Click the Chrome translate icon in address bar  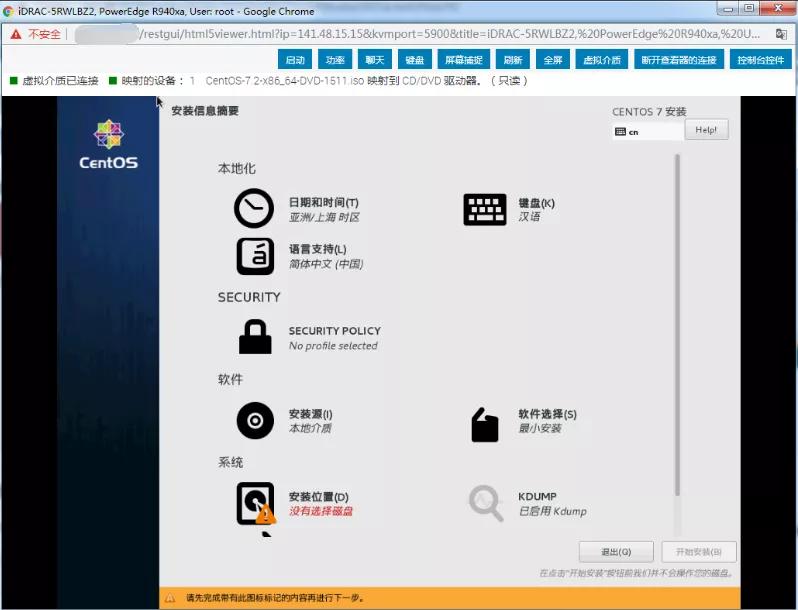click(781, 34)
